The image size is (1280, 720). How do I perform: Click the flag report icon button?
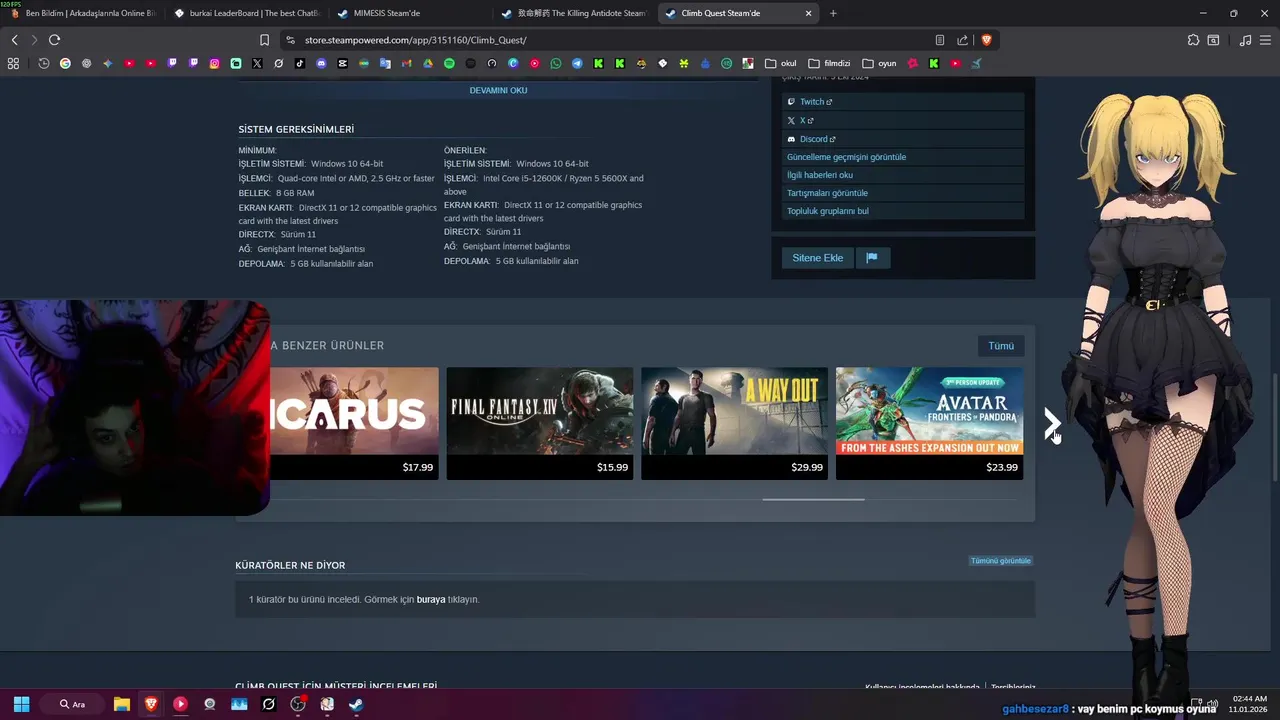(872, 258)
